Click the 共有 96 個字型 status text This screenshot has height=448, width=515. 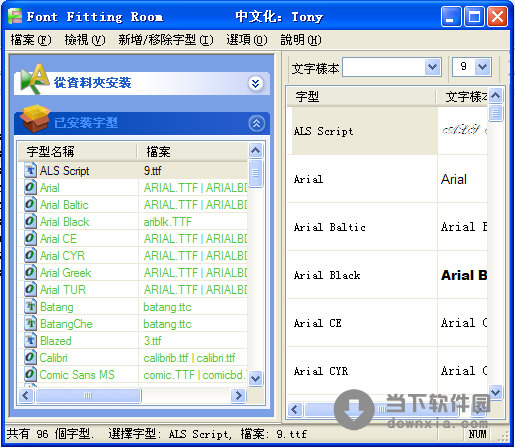pyautogui.click(x=50, y=434)
